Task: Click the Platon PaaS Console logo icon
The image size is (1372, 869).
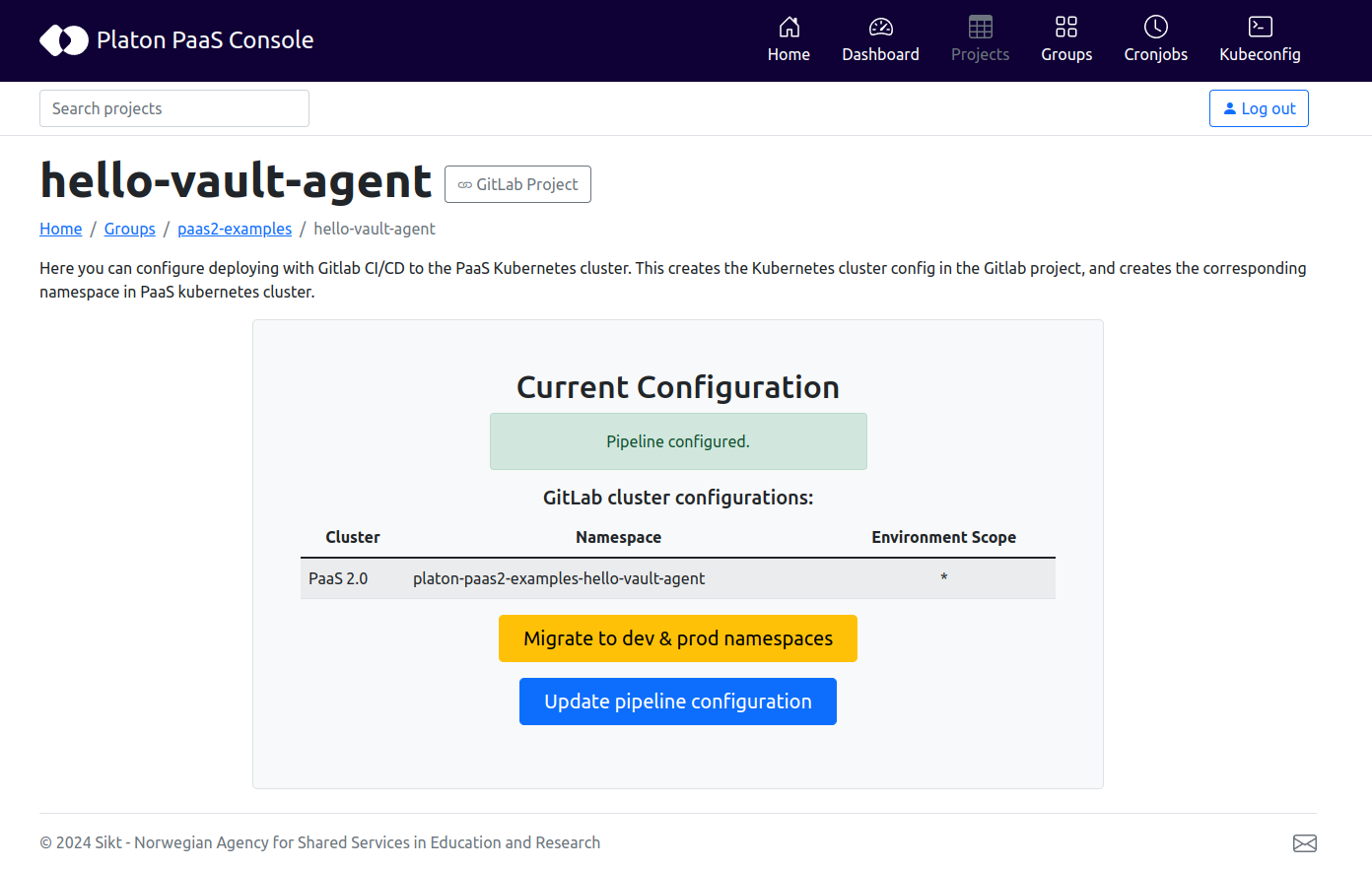Action: 64,40
